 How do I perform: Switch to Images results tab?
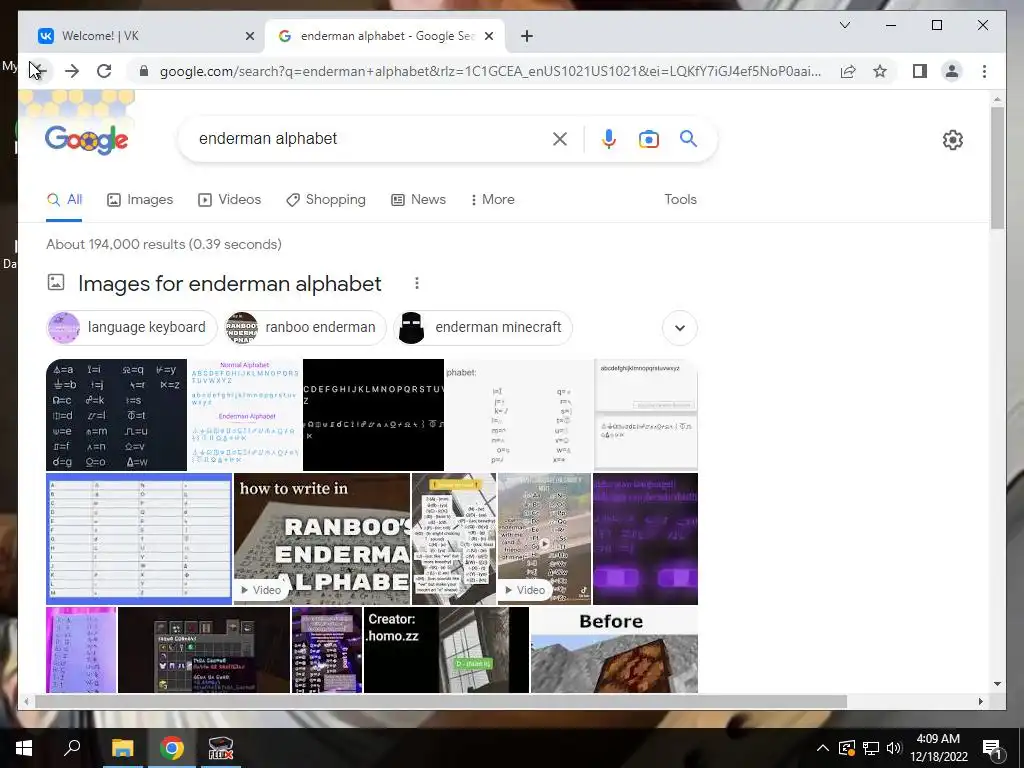tap(140, 200)
